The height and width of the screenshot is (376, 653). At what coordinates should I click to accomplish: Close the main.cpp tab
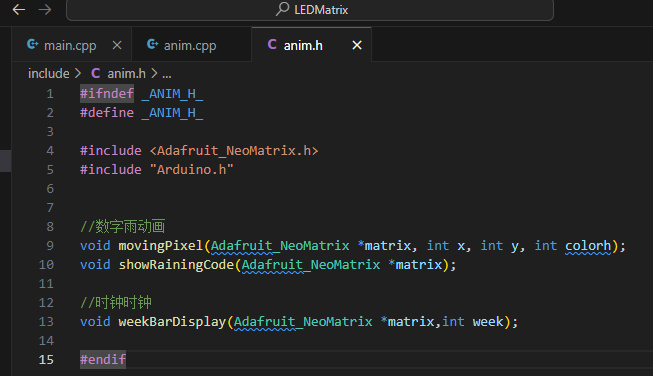click(117, 45)
